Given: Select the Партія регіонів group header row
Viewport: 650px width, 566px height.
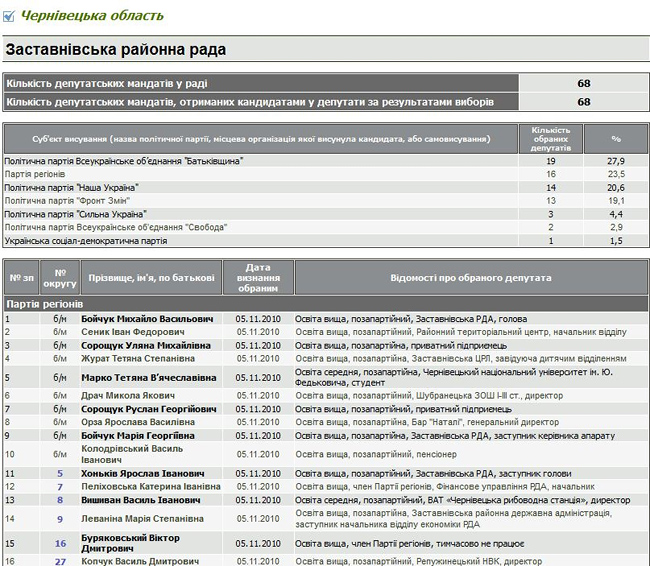Looking at the screenshot, I should click(45, 303).
